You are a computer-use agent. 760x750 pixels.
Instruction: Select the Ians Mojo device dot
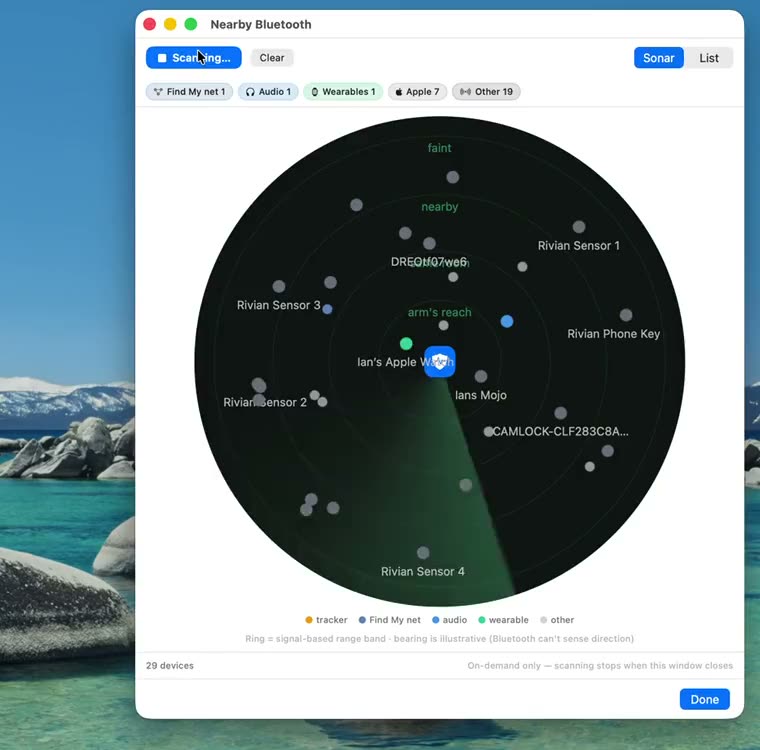pos(481,376)
